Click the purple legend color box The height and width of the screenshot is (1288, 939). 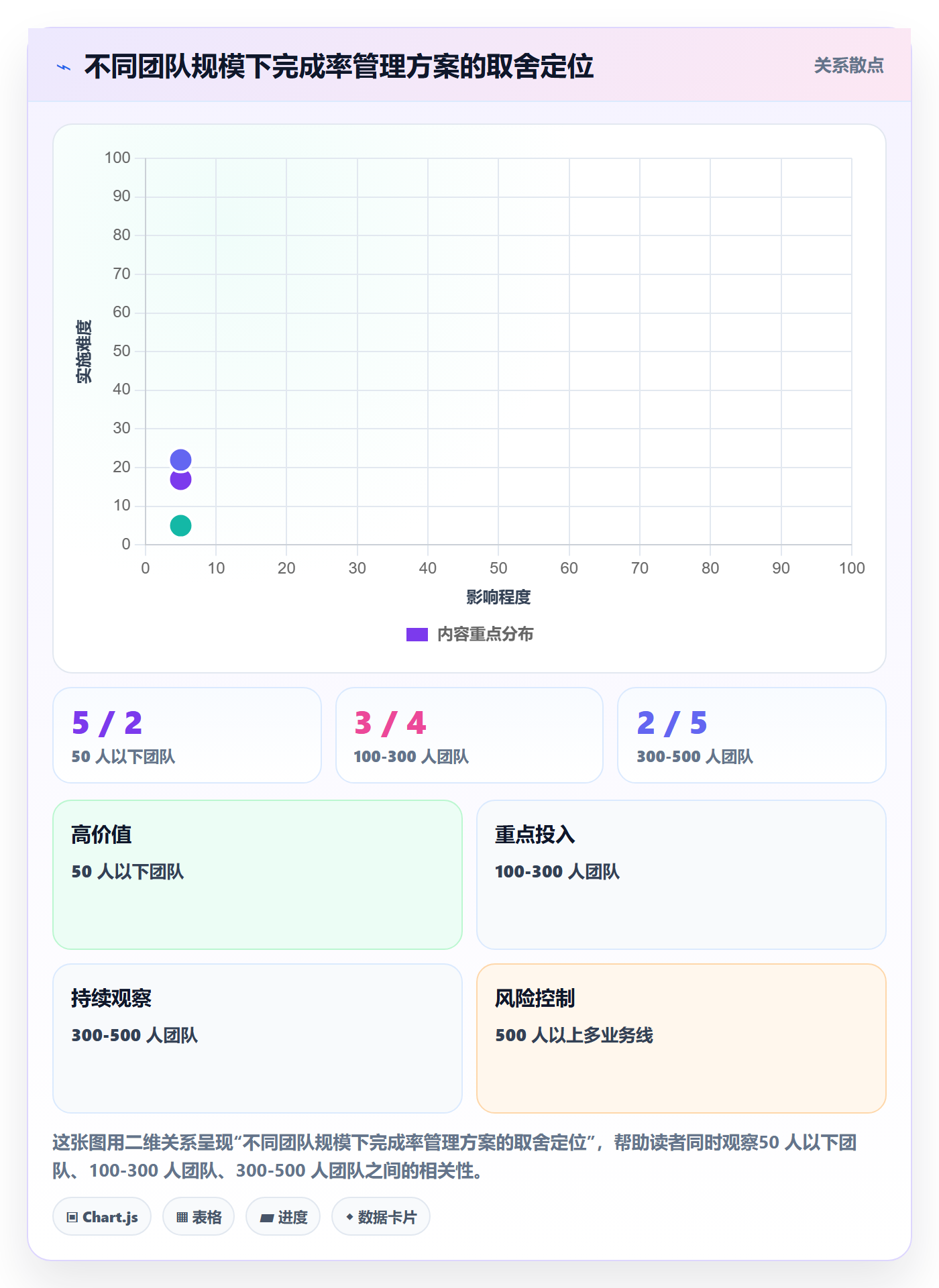pos(417,635)
